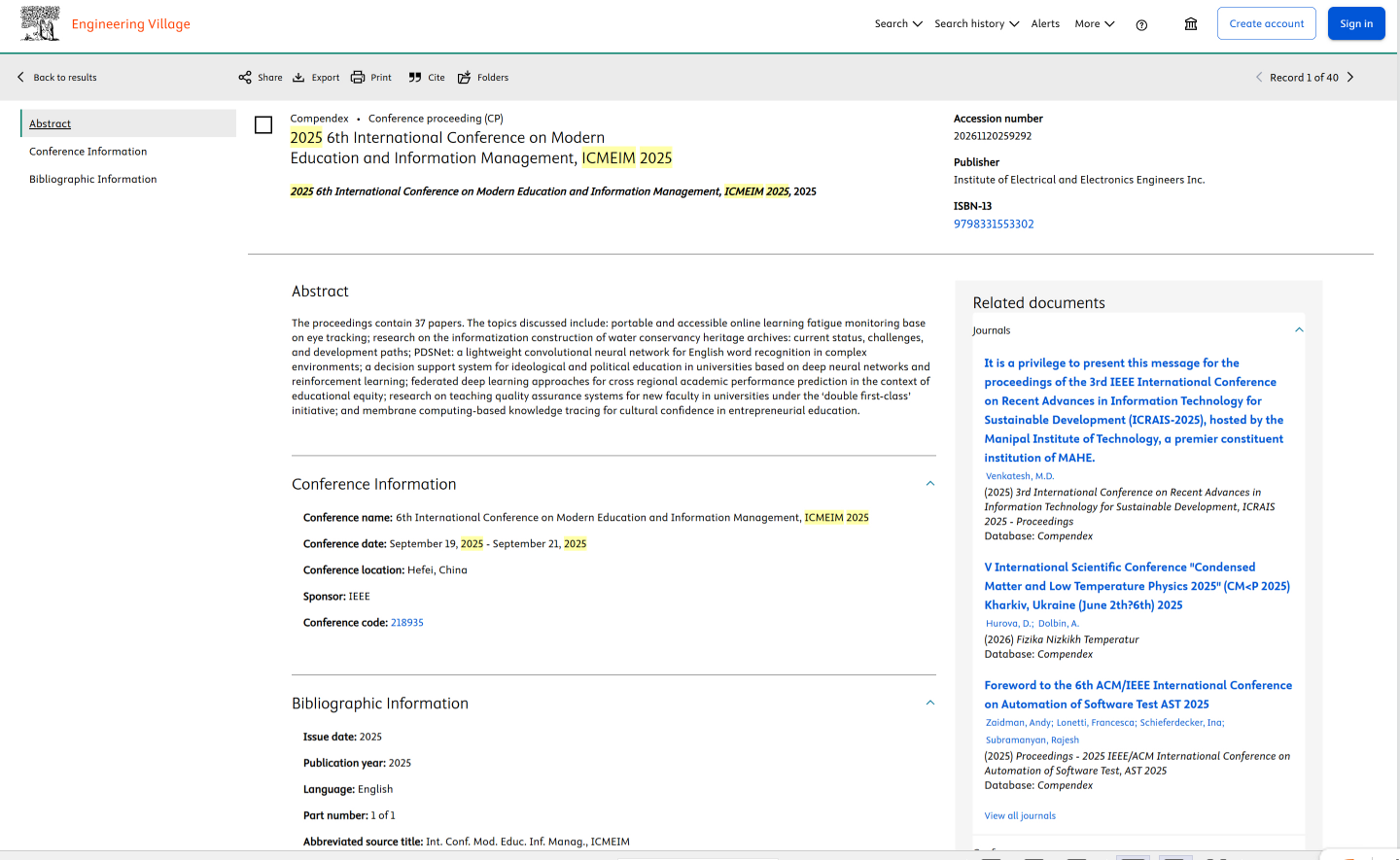
Task: Click the Print icon
Action: coord(358,78)
